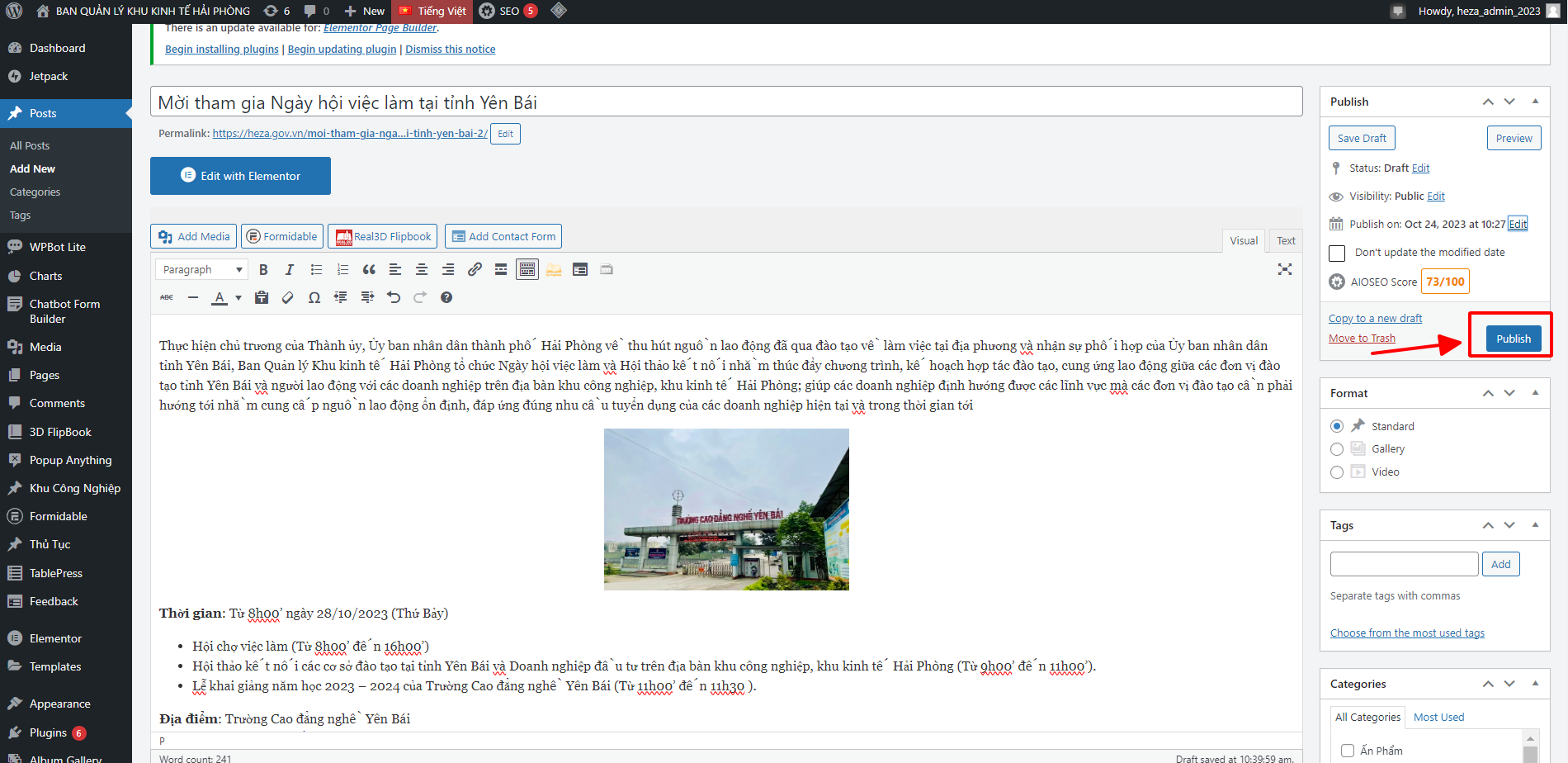1568x763 pixels.
Task: Apply the blockquote format
Action: (x=369, y=270)
